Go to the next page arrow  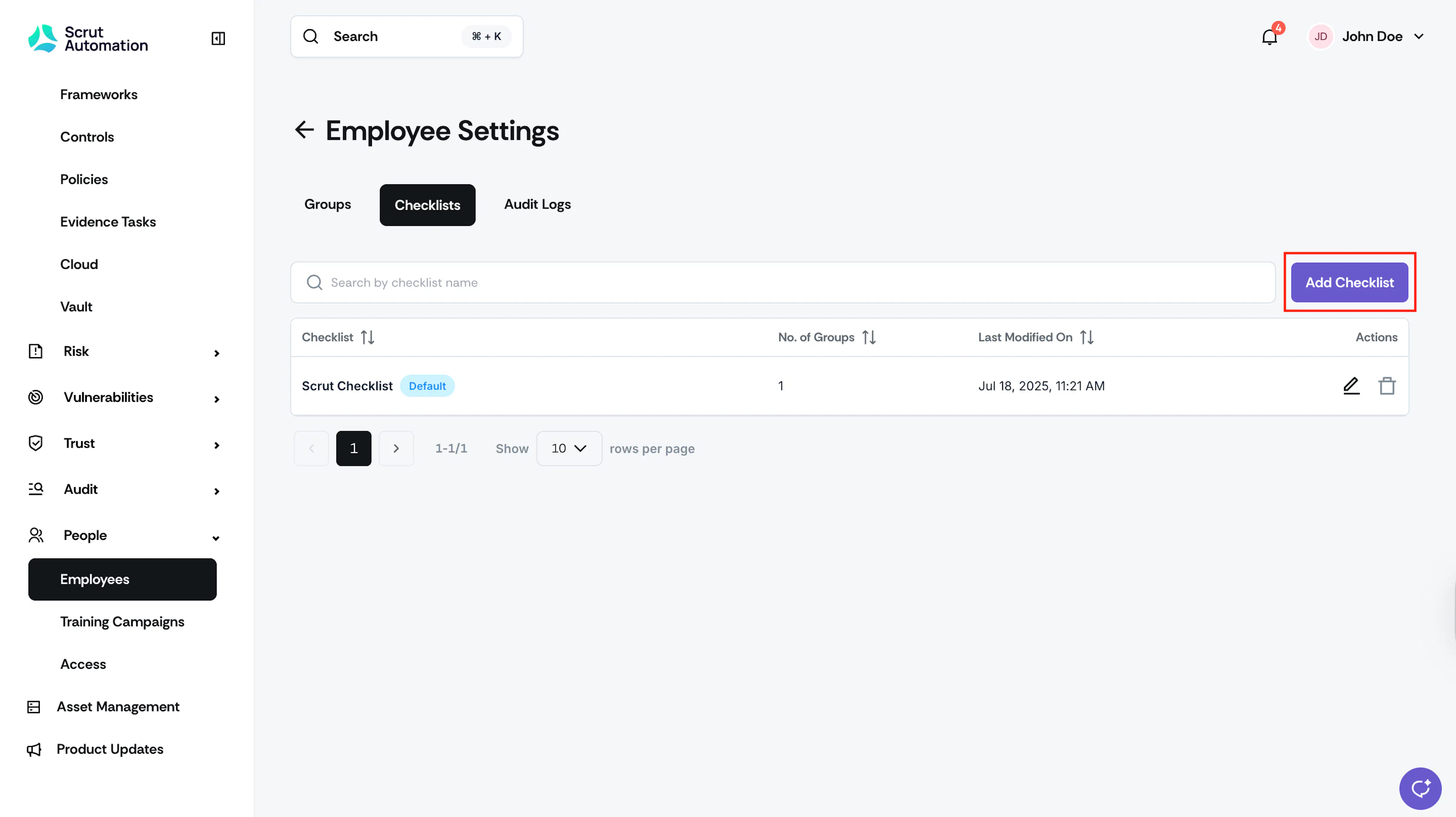[x=395, y=448]
